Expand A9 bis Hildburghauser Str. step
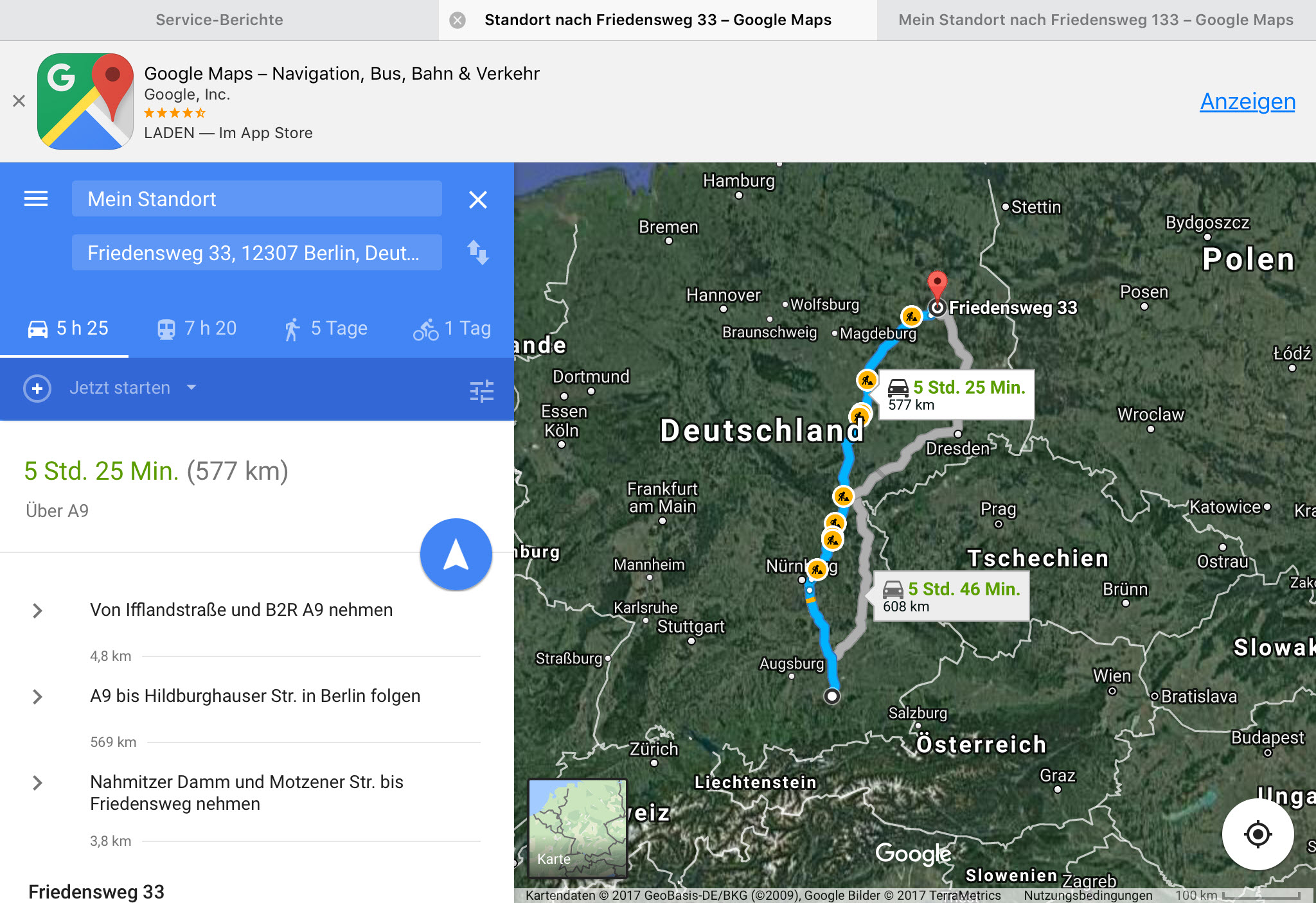1316x903 pixels. 38,696
